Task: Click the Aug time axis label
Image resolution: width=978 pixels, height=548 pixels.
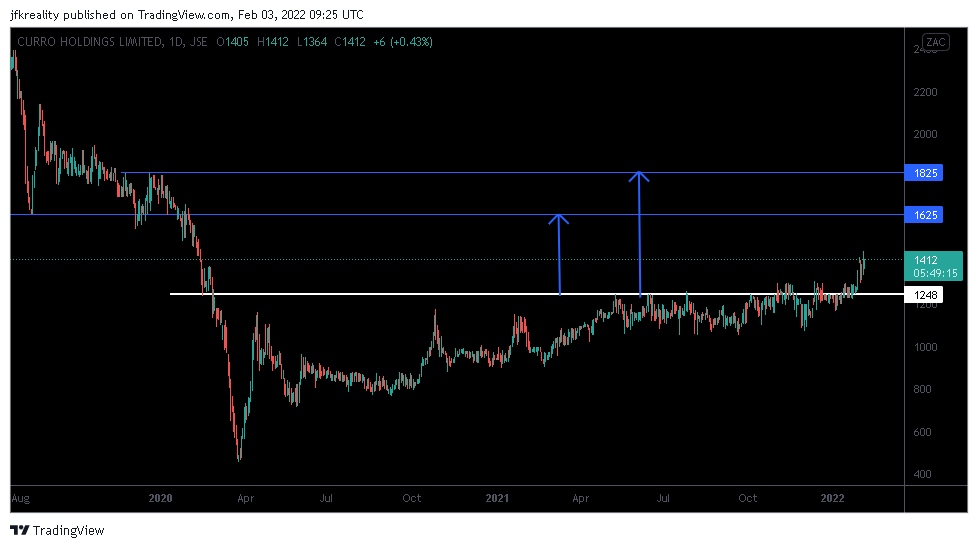Action: point(21,499)
